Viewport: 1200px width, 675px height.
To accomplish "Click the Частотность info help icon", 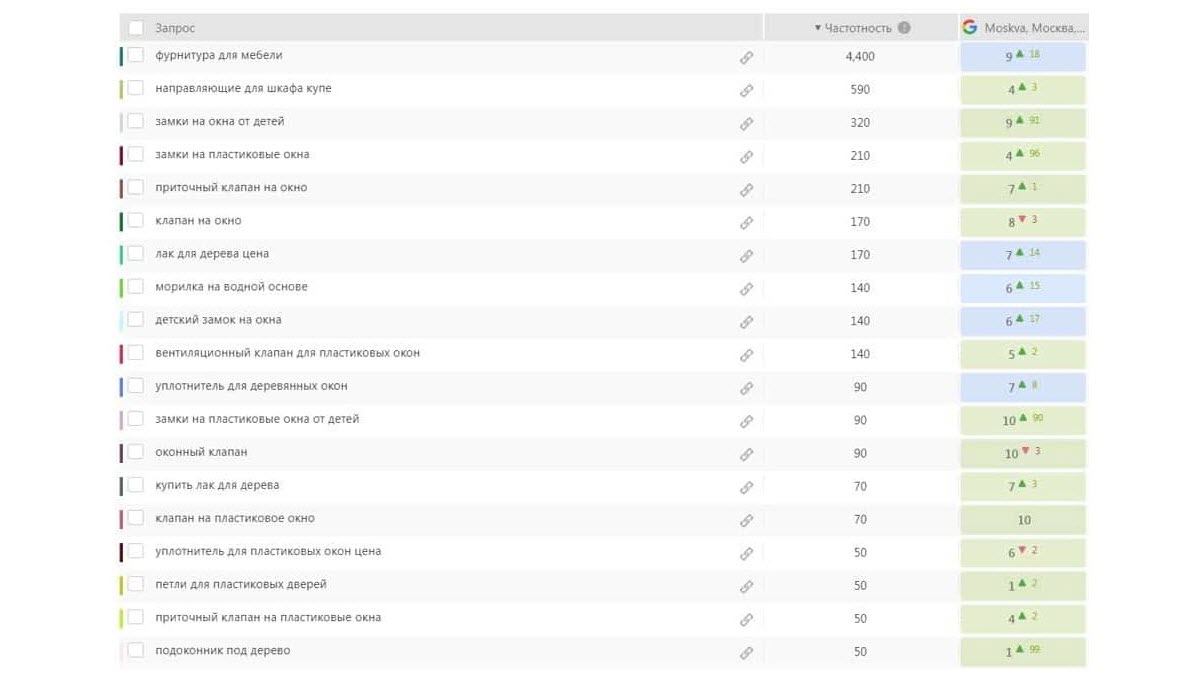I will (x=904, y=28).
